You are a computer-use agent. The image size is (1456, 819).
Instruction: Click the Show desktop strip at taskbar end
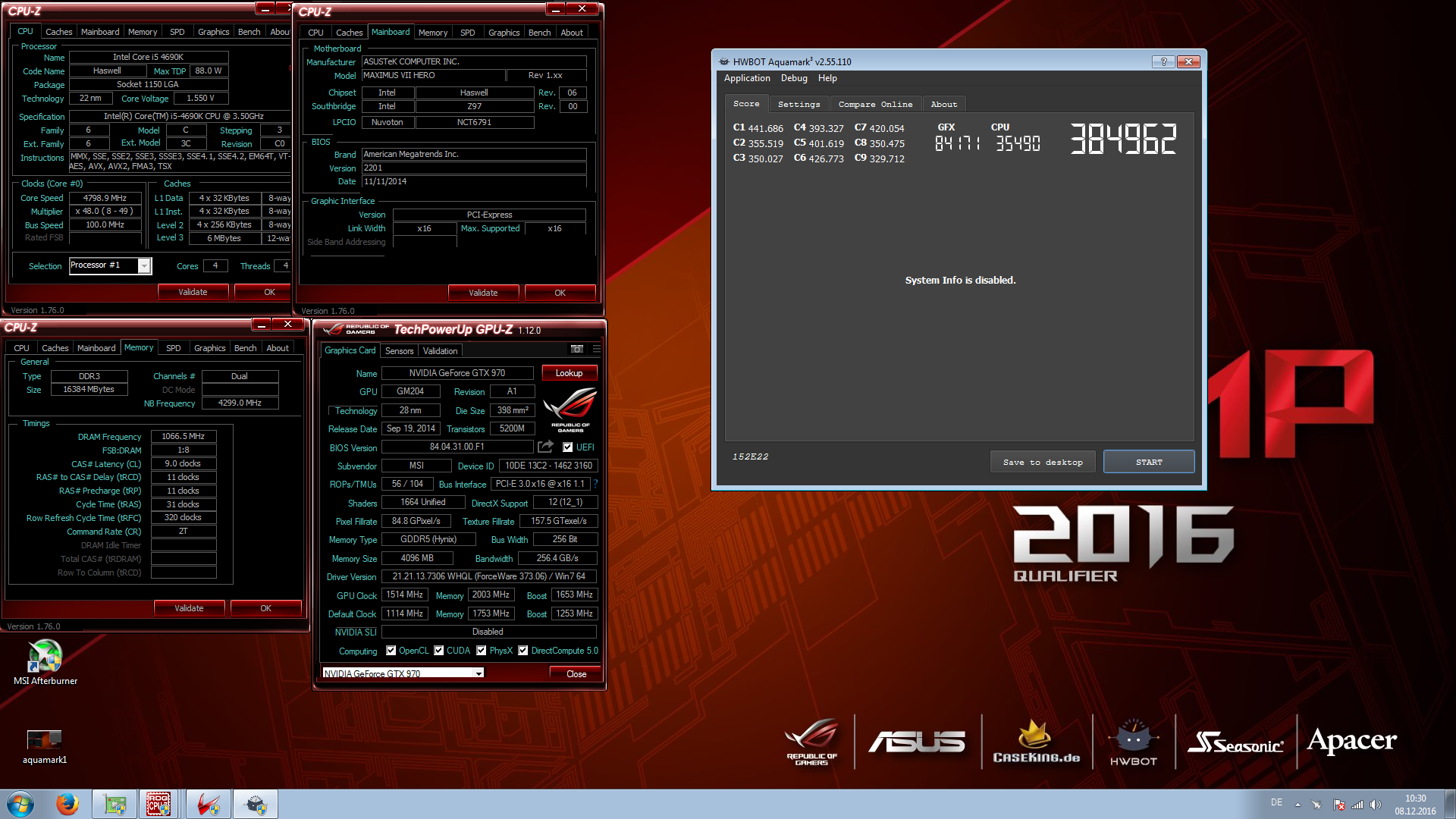pos(1450,805)
